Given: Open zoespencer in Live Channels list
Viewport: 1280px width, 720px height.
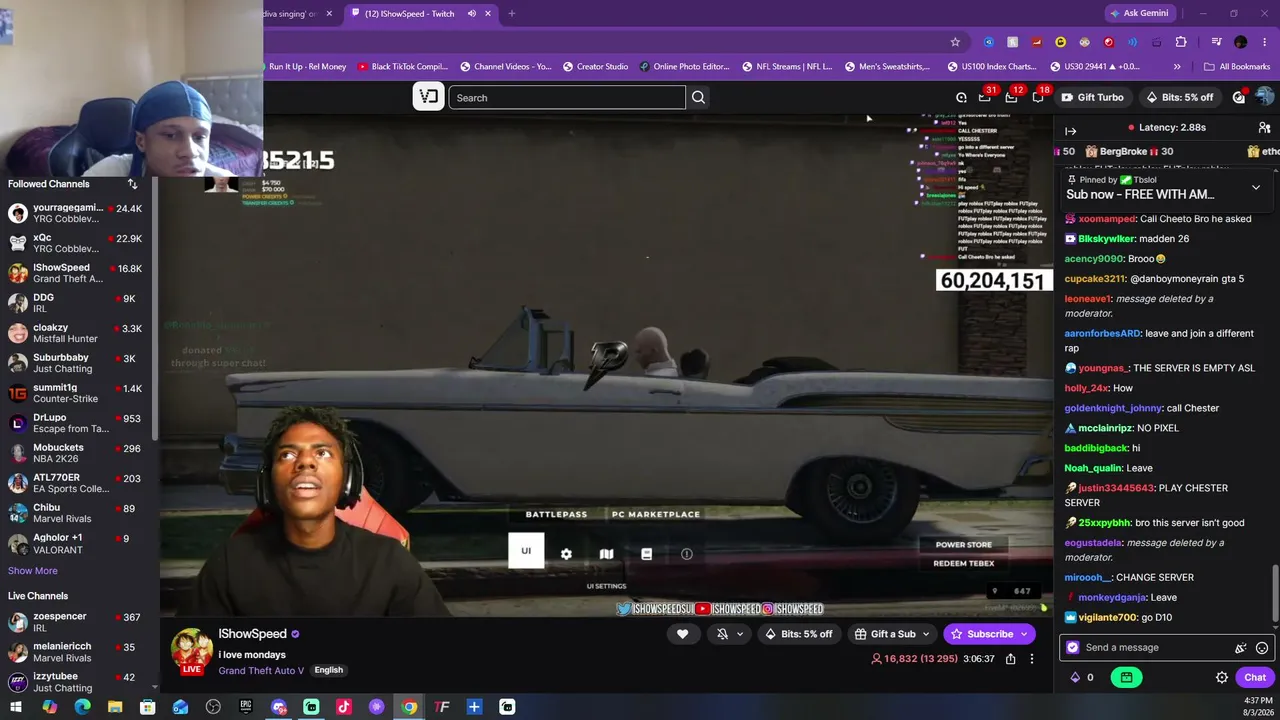Looking at the screenshot, I should 76,622.
